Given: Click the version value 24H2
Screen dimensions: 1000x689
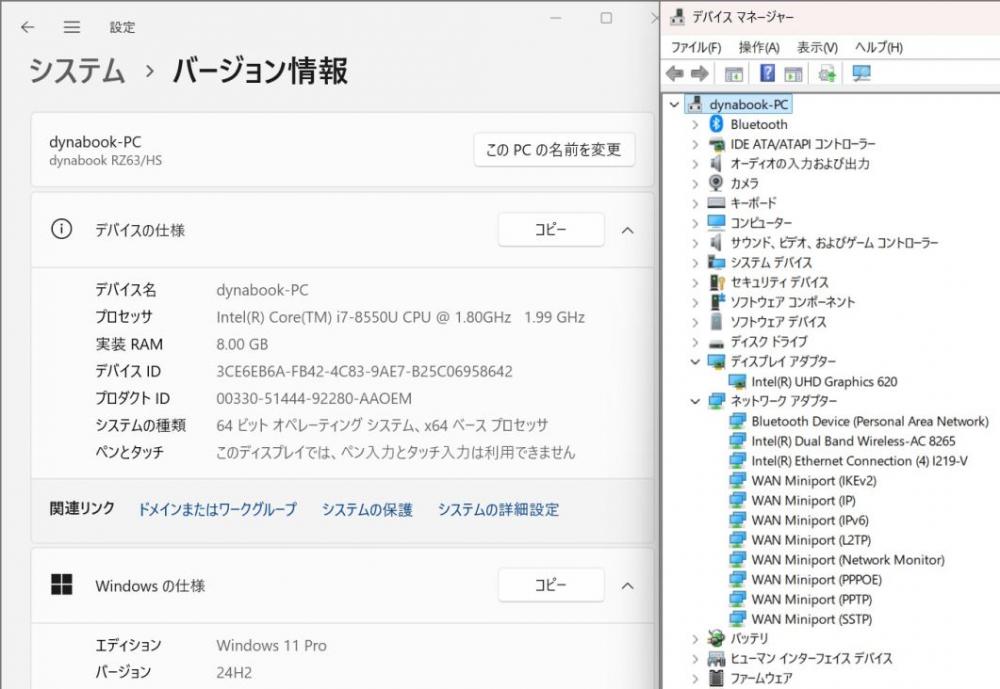Looking at the screenshot, I should click(234, 672).
